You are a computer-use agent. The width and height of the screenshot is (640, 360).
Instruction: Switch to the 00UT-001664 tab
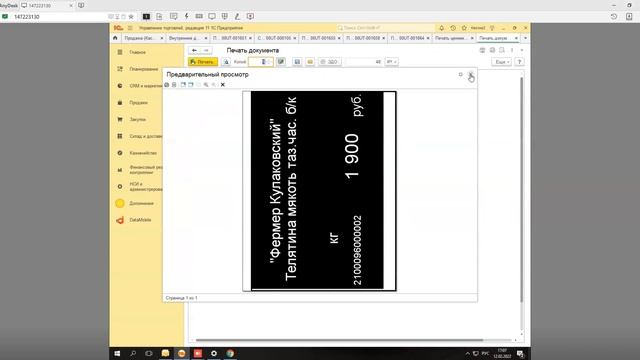point(409,38)
